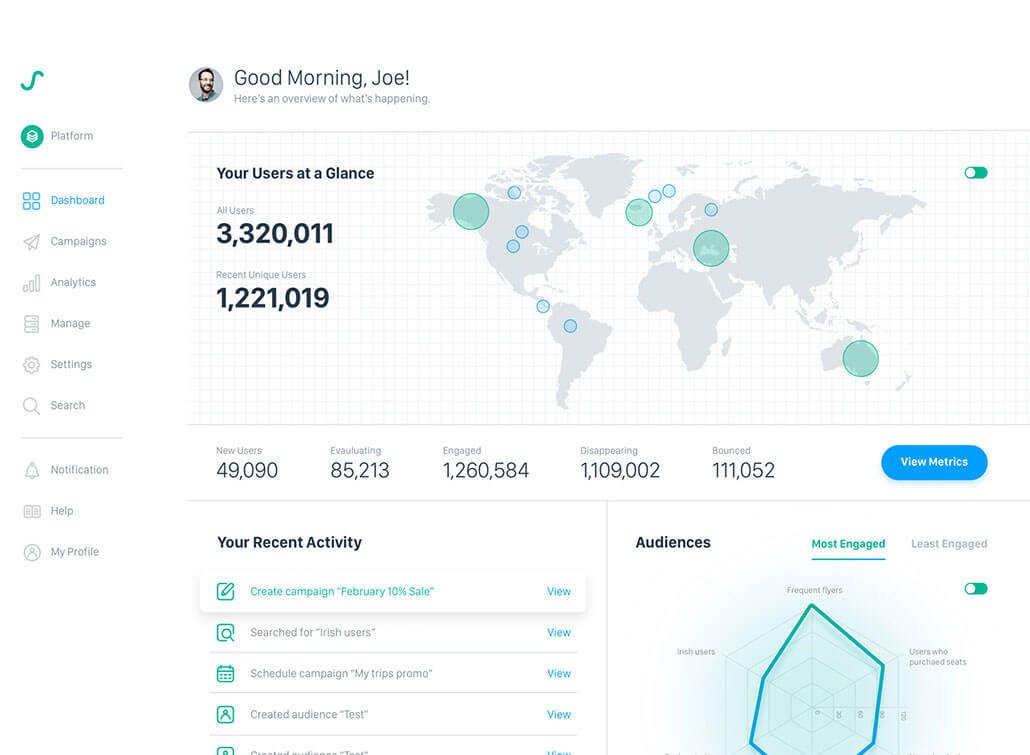Image resolution: width=1030 pixels, height=755 pixels.
Task: Toggle the switch on the users map
Action: 975,172
